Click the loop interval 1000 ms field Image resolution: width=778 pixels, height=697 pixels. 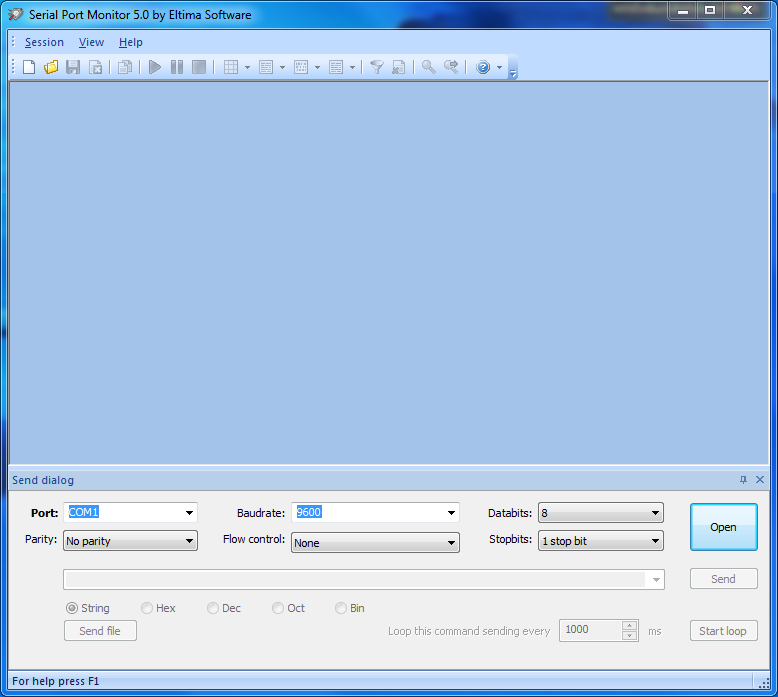tap(590, 630)
